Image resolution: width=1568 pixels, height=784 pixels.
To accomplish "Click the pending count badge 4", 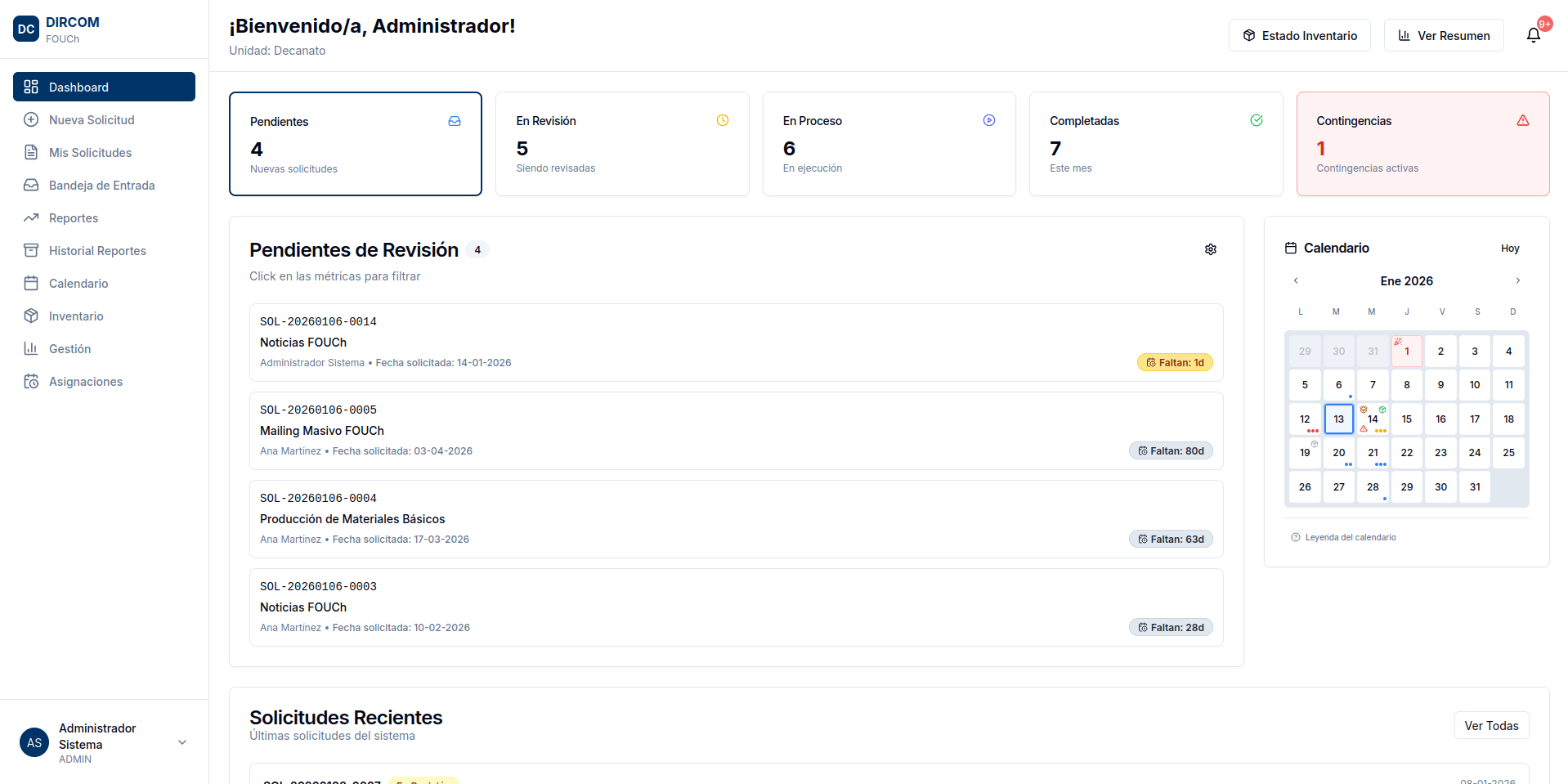I will 477,249.
